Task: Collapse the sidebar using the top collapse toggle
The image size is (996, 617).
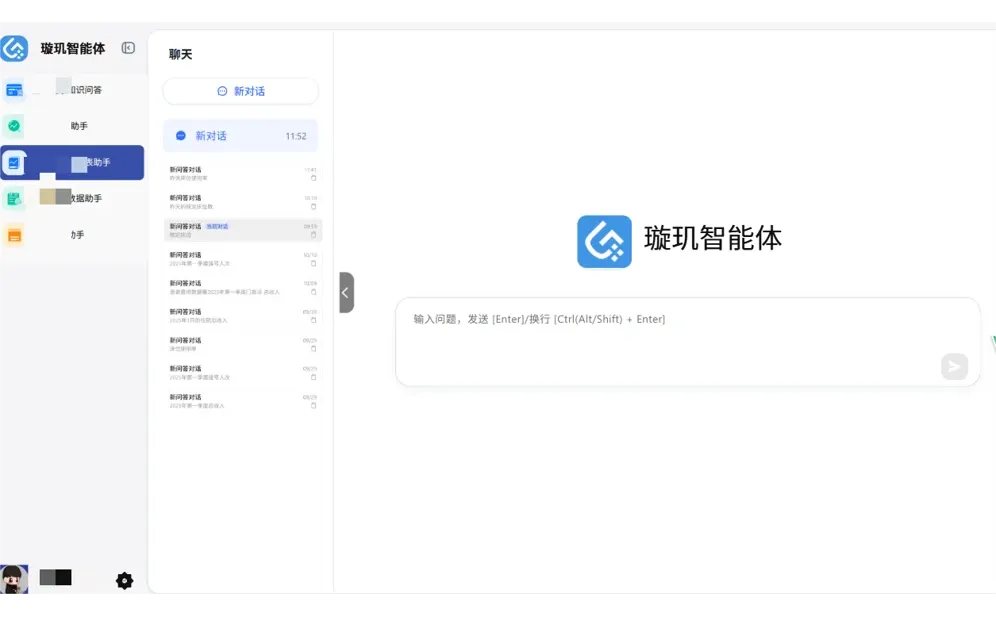Action: point(128,47)
